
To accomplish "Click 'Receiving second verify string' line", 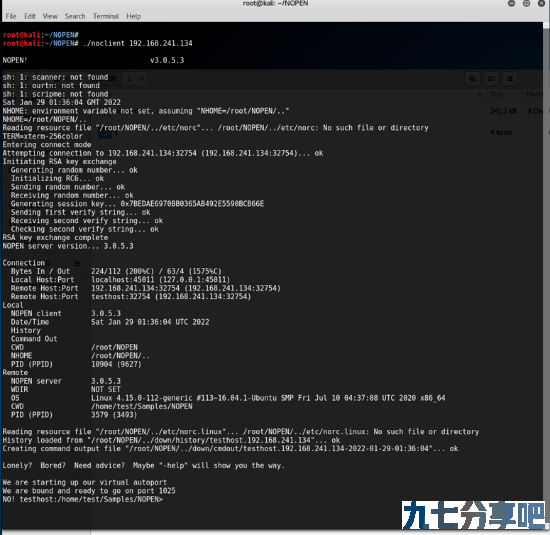I will click(87, 221).
